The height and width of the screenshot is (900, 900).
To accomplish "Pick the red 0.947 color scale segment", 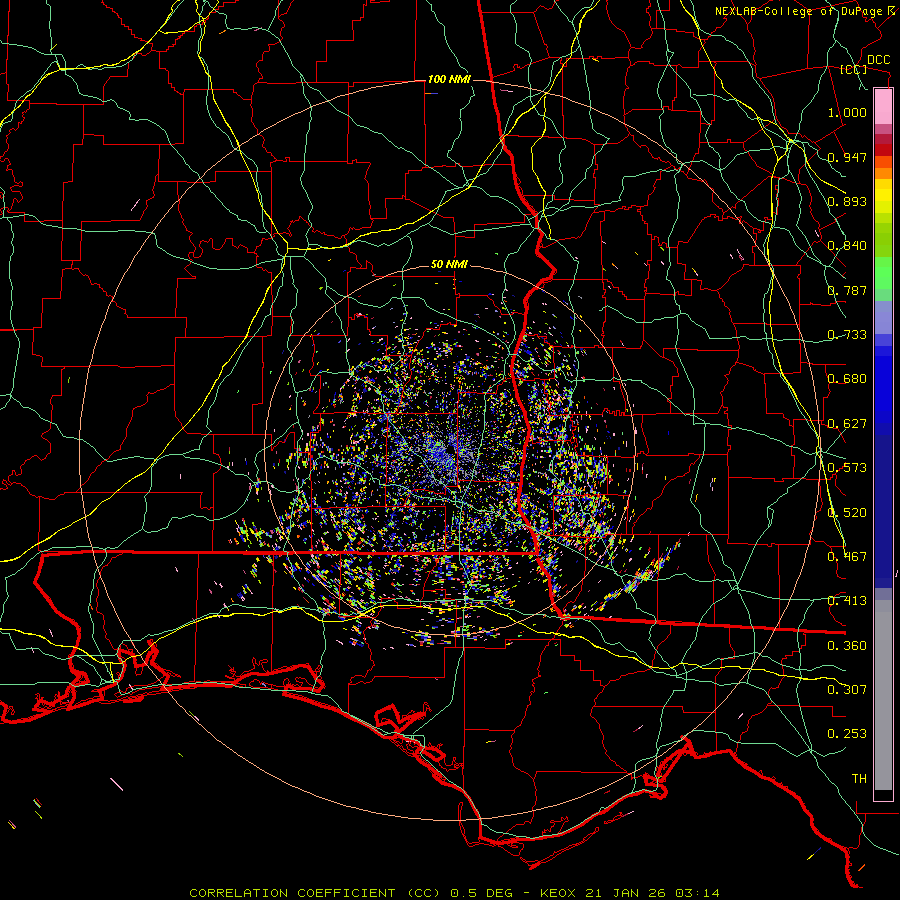I will click(x=883, y=150).
